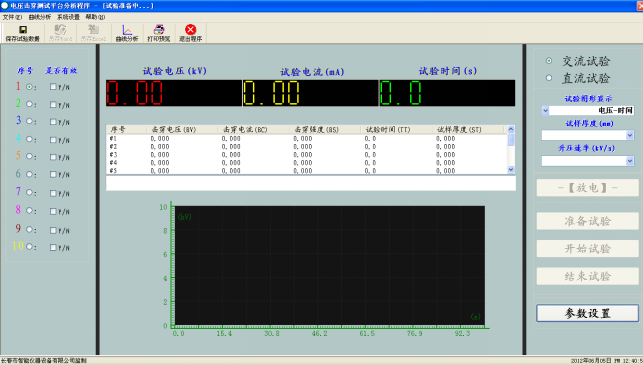The height and width of the screenshot is (365, 643).
Task: Tick the Y/N checkbox for sample 1
Action: point(53,87)
